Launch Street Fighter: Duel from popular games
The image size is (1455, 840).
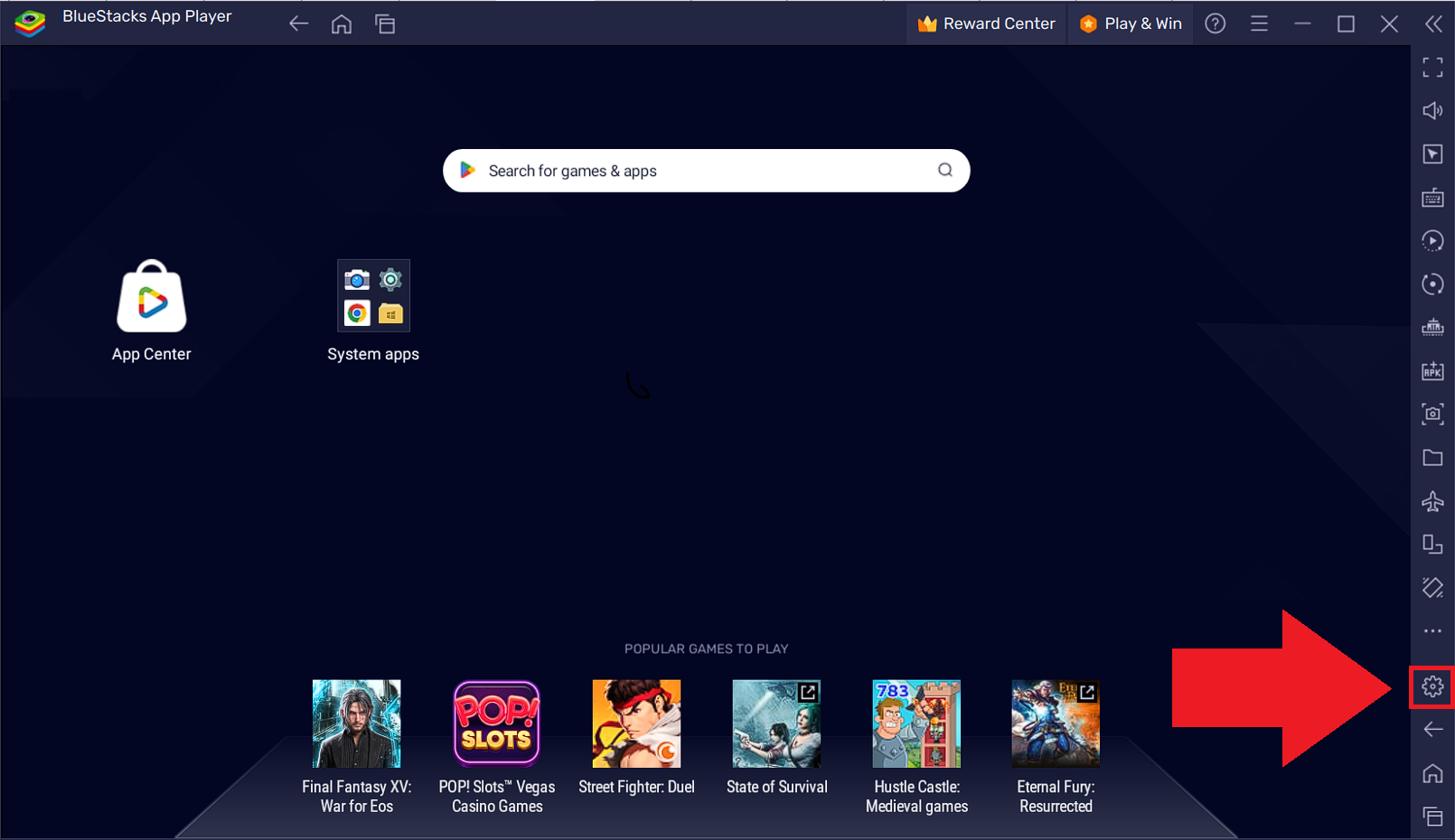click(x=636, y=723)
